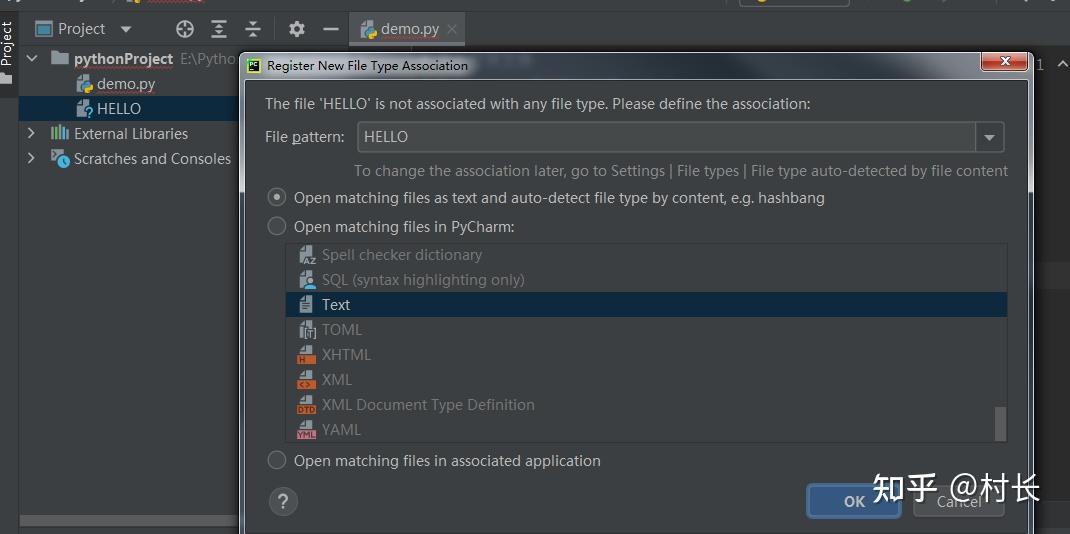1070x534 pixels.
Task: Open the File pattern dropdown arrow
Action: click(x=990, y=137)
